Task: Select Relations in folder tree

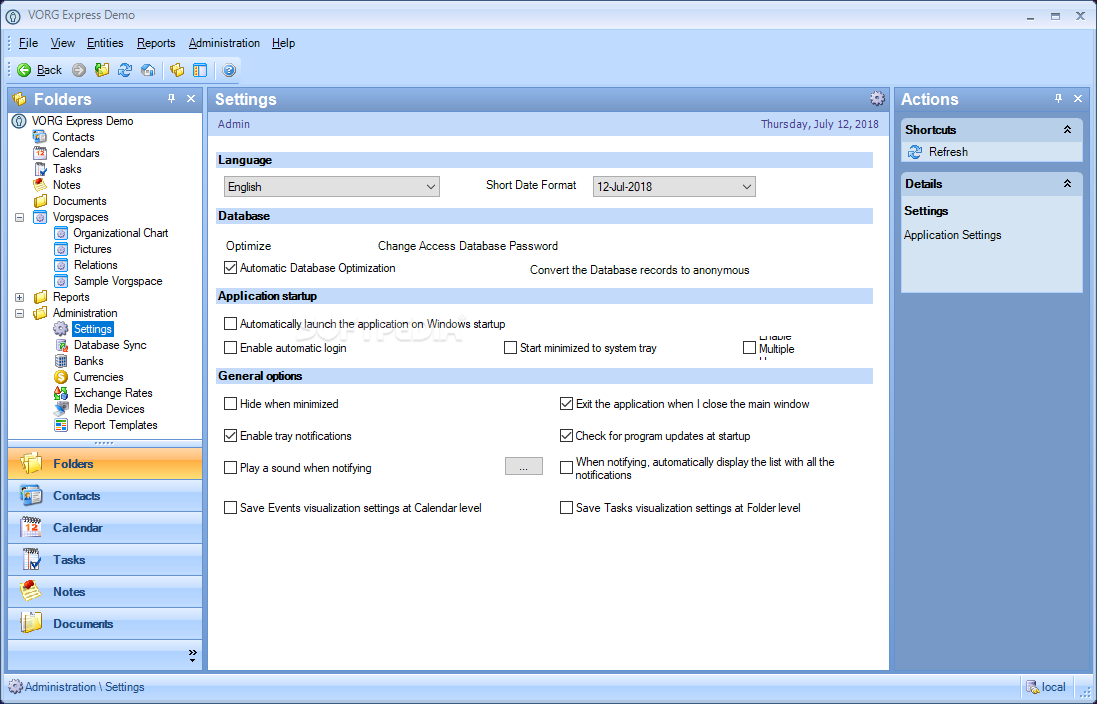Action: pyautogui.click(x=96, y=265)
